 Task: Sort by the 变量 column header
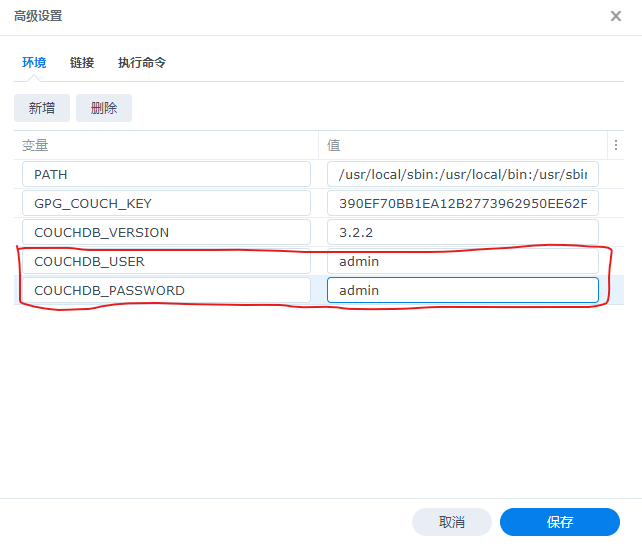[x=165, y=145]
